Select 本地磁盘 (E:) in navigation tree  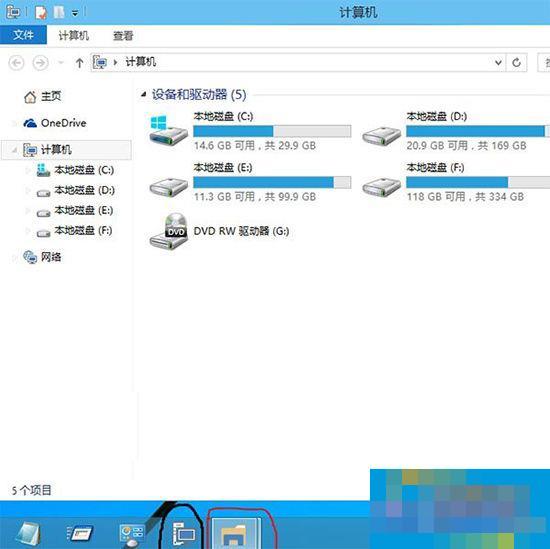click(x=83, y=210)
